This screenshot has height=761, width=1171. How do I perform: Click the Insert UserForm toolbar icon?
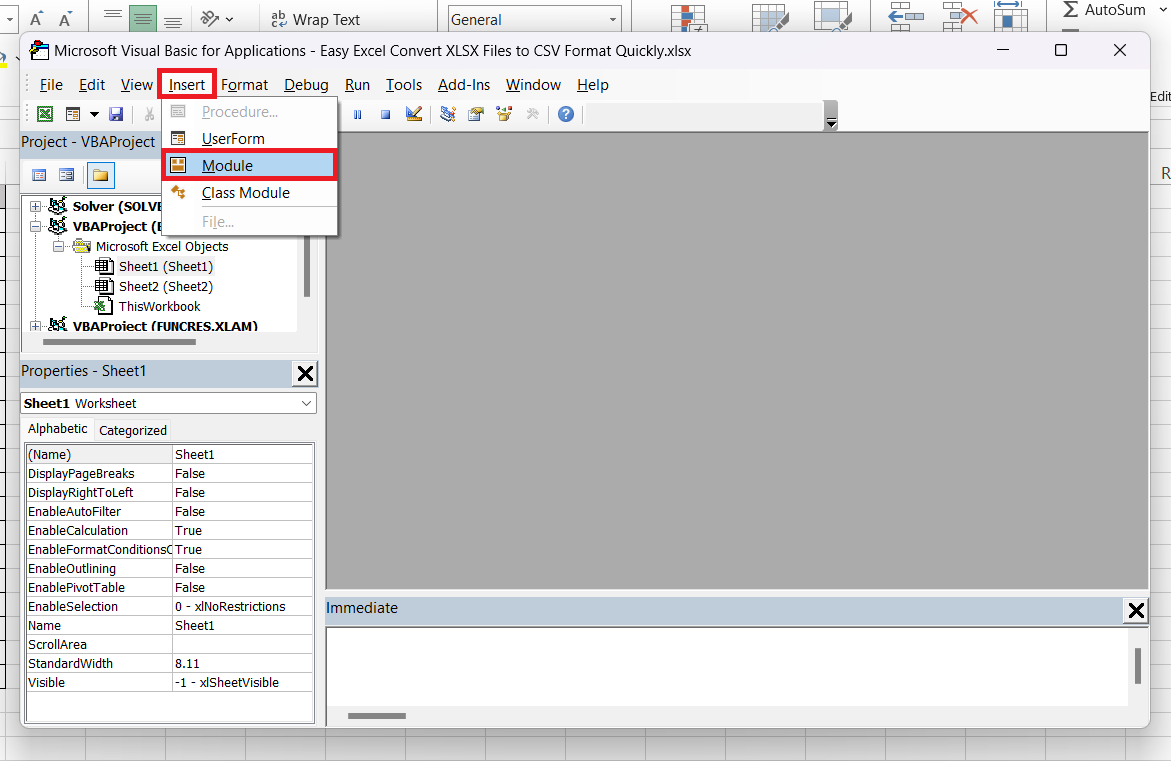tap(73, 114)
